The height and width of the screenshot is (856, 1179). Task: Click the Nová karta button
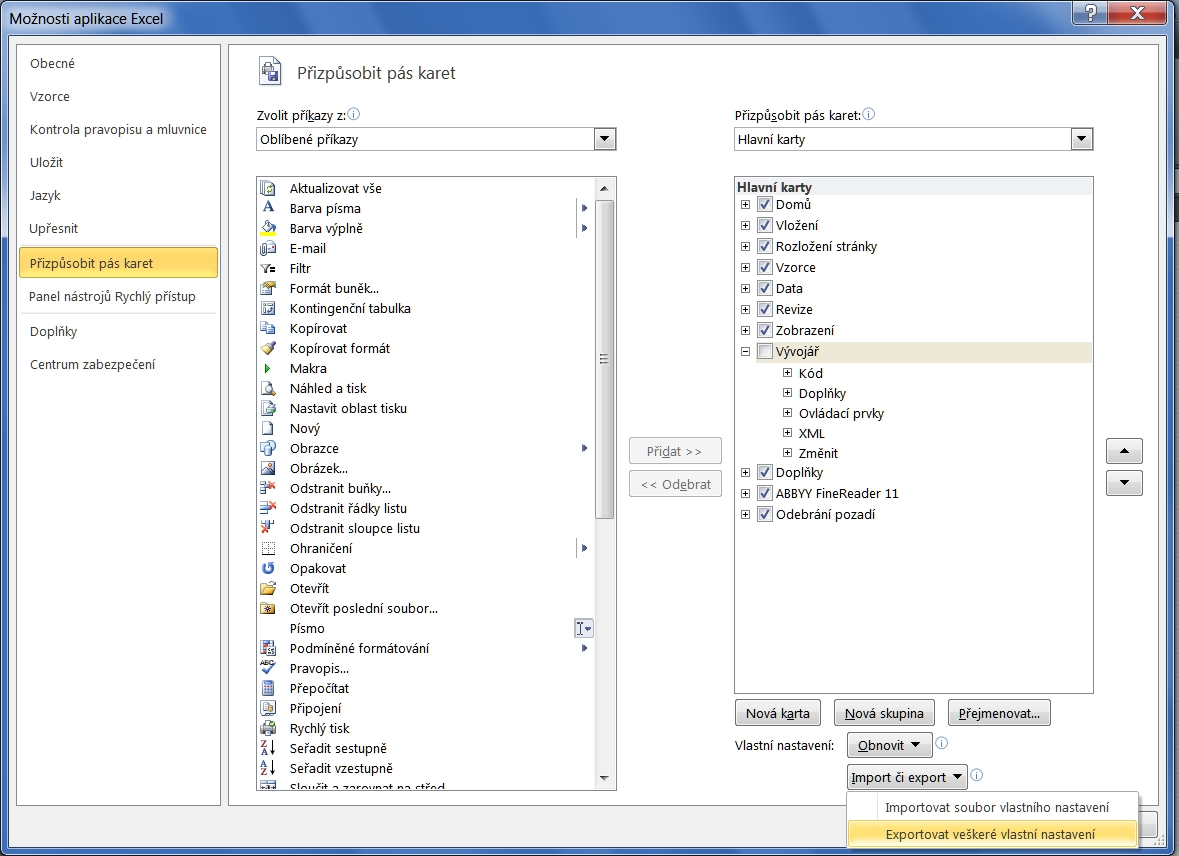777,713
